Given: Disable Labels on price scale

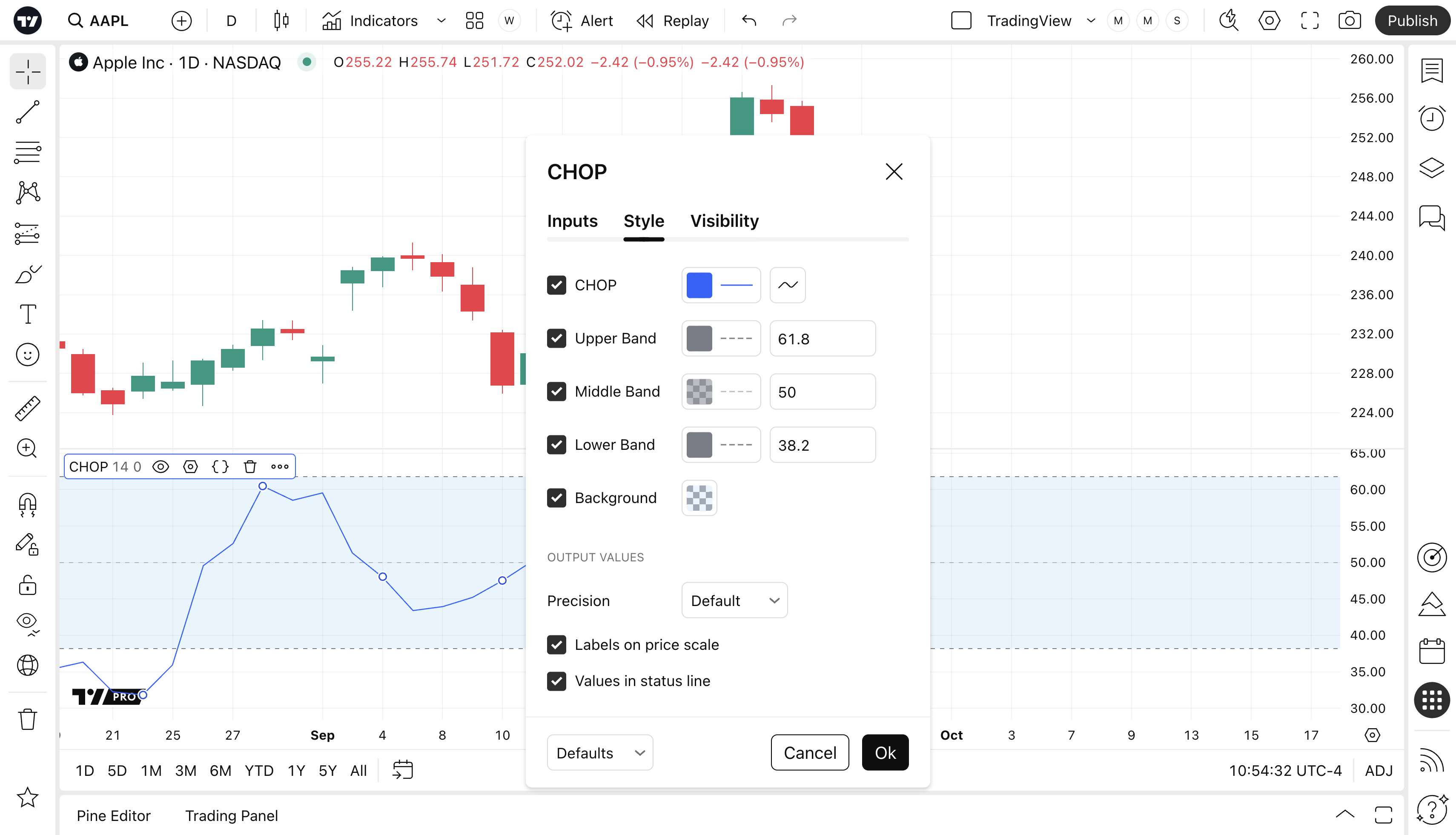Looking at the screenshot, I should pyautogui.click(x=556, y=645).
